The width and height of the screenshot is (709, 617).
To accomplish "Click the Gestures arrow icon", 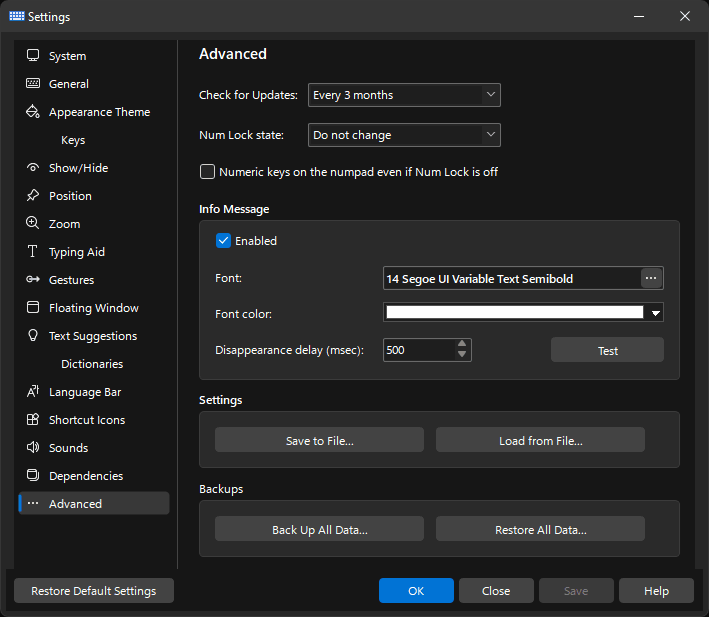I will point(33,279).
